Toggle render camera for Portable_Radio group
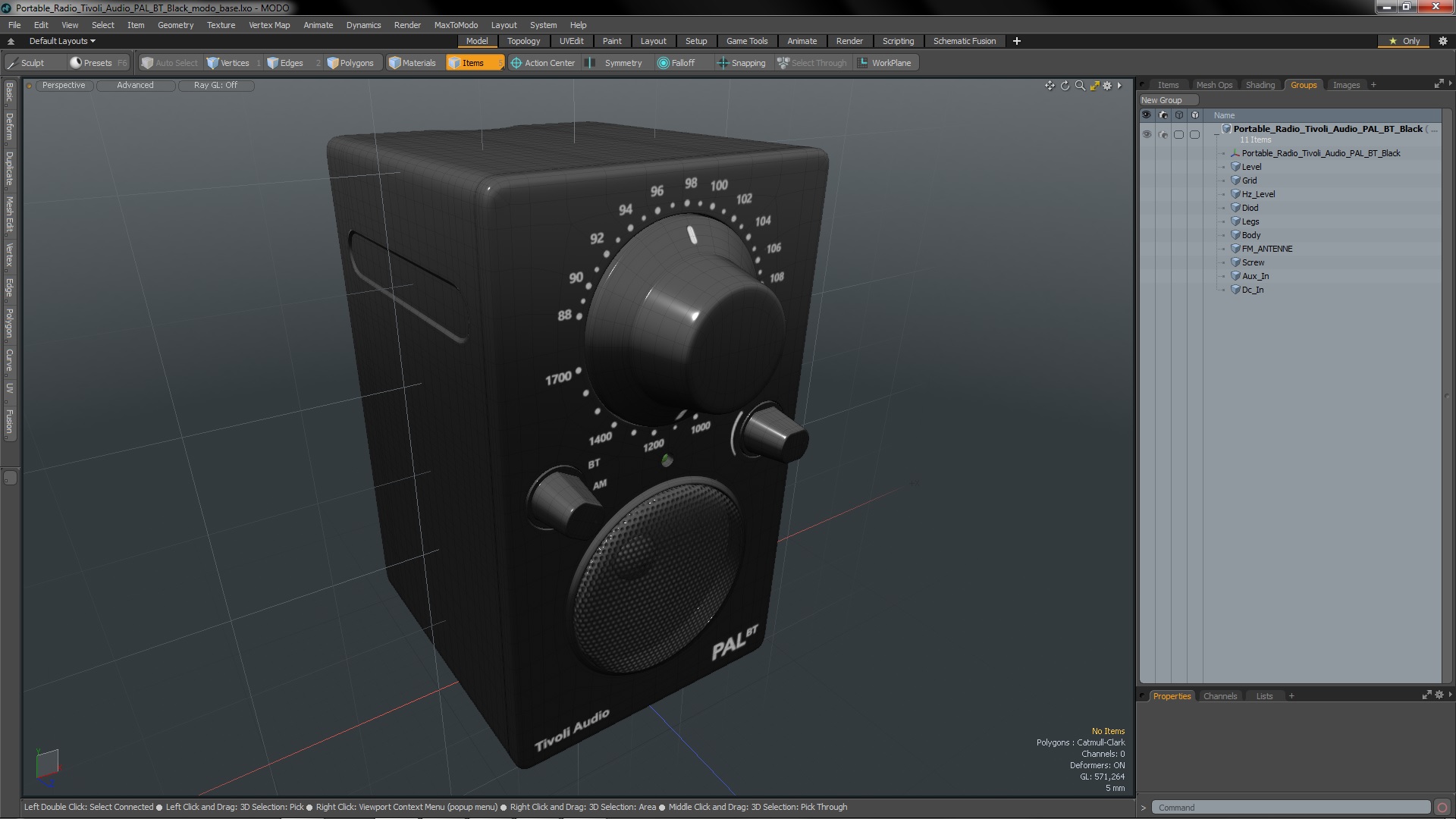This screenshot has width=1456, height=819. coord(1163,134)
